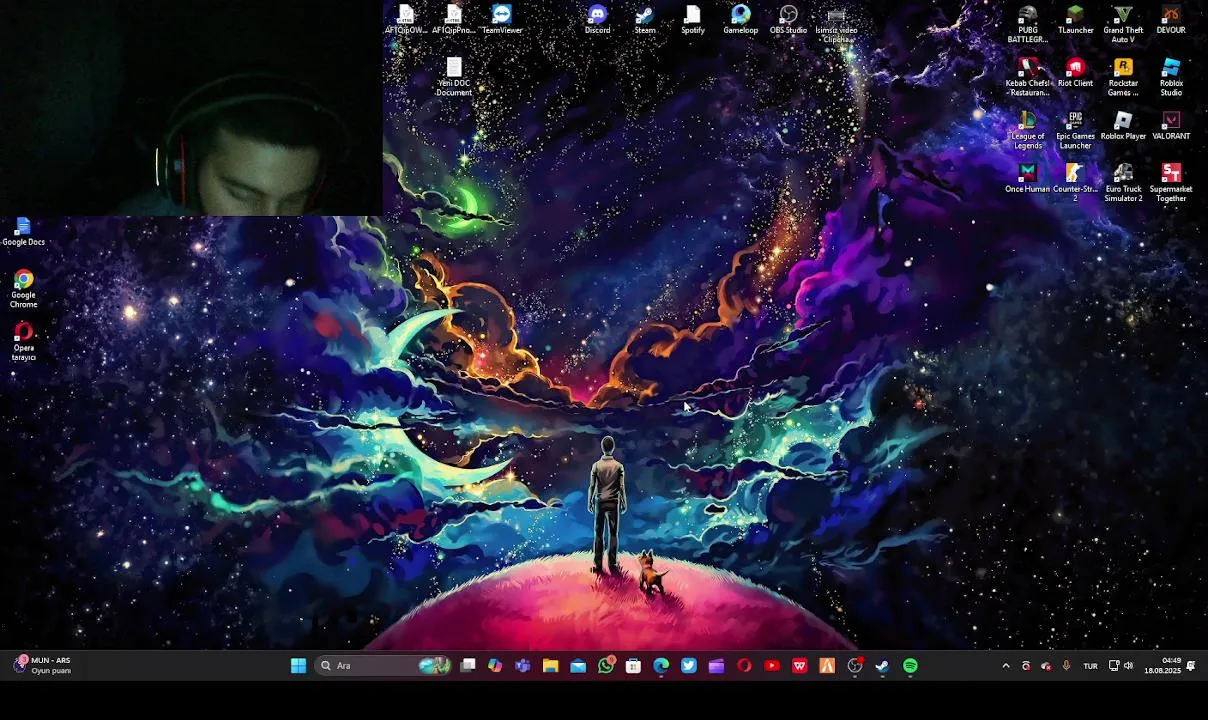Select the Opera tarayıcı desktop shortcut
The height and width of the screenshot is (720, 1208).
pos(23,342)
